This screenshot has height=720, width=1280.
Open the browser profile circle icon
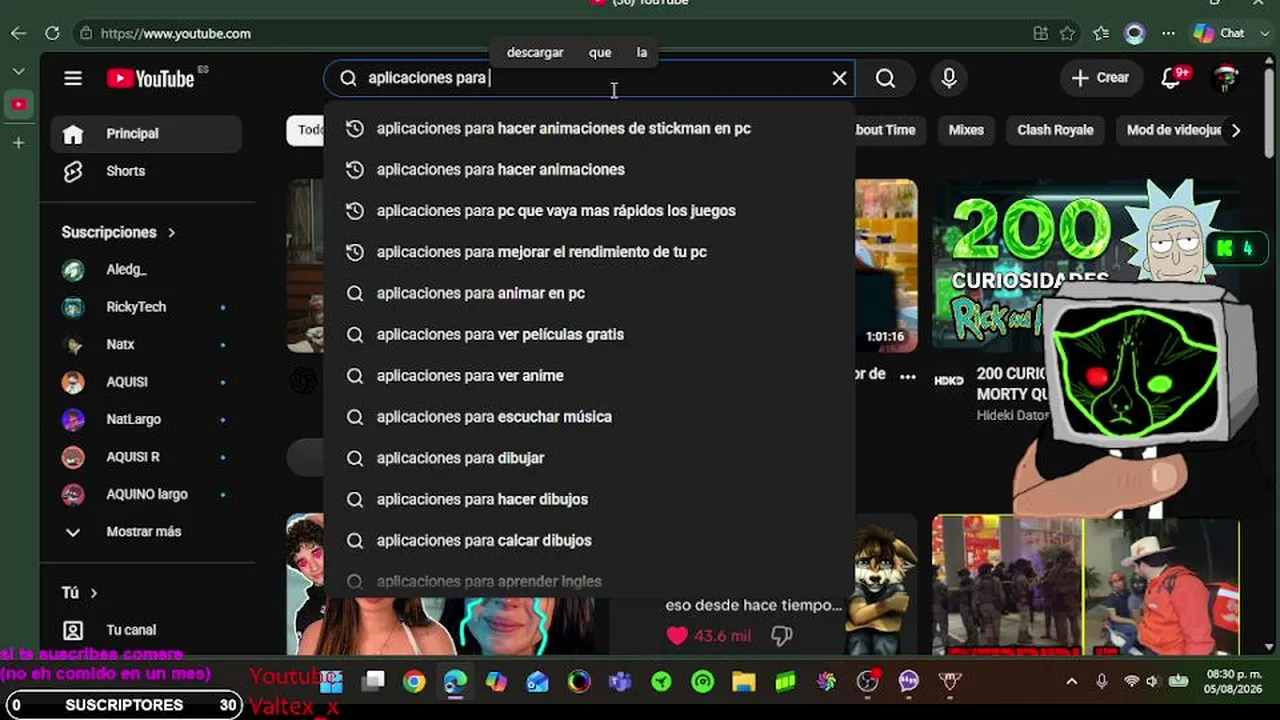point(1134,33)
